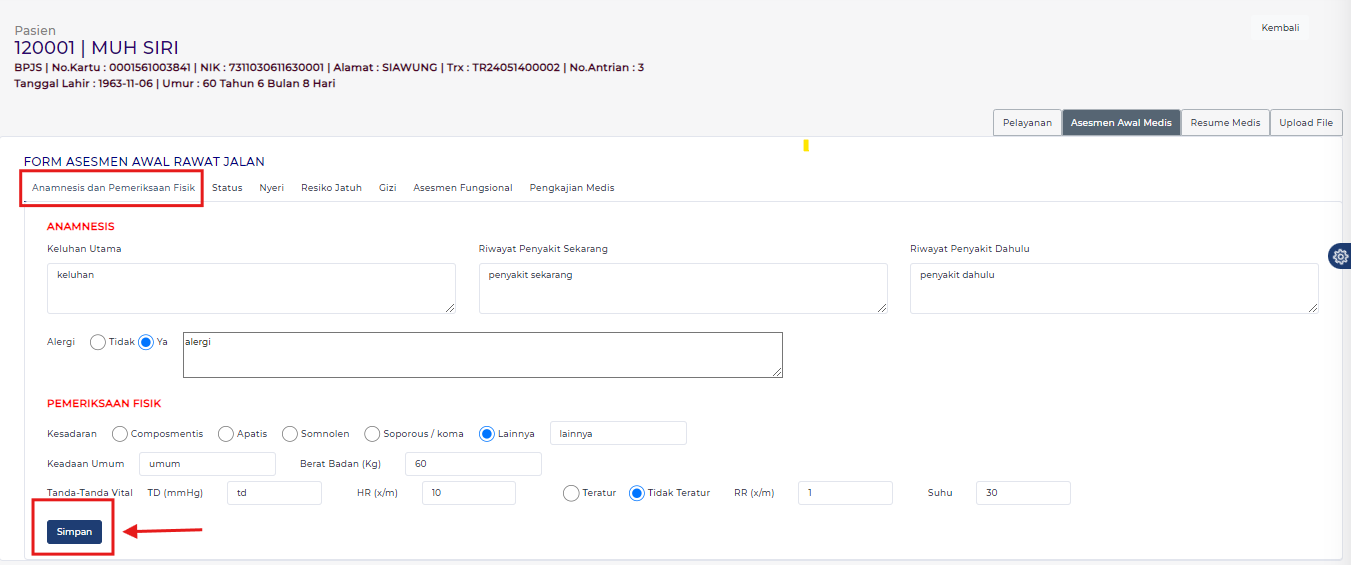Switch to Resiko Jatuh section
Viewport: 1351px width, 565px height.
pyautogui.click(x=331, y=188)
